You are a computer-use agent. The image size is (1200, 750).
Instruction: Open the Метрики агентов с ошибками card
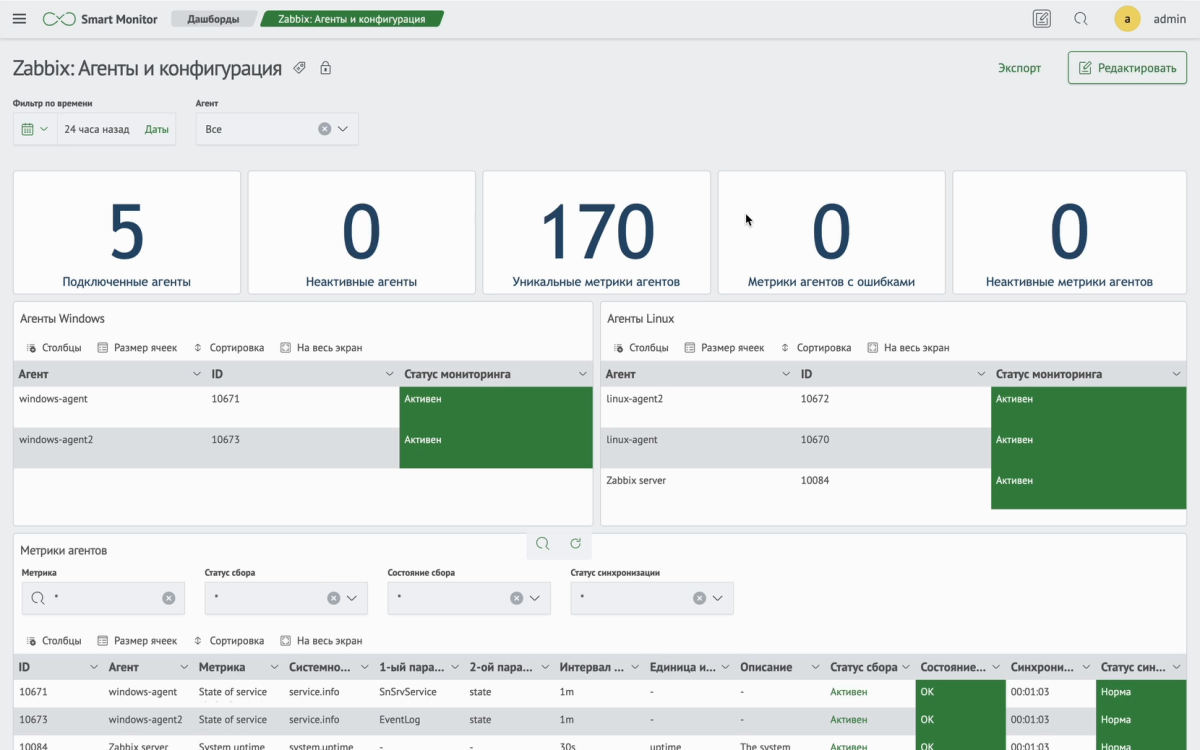pyautogui.click(x=832, y=232)
